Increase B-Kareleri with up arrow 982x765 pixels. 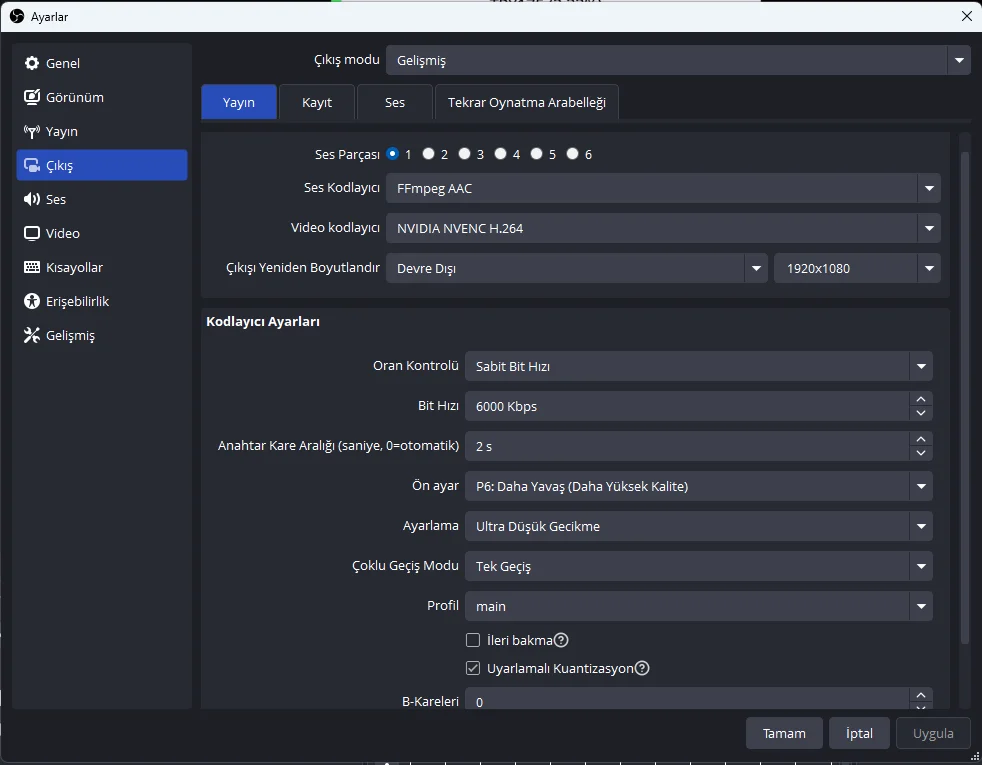tap(921, 695)
